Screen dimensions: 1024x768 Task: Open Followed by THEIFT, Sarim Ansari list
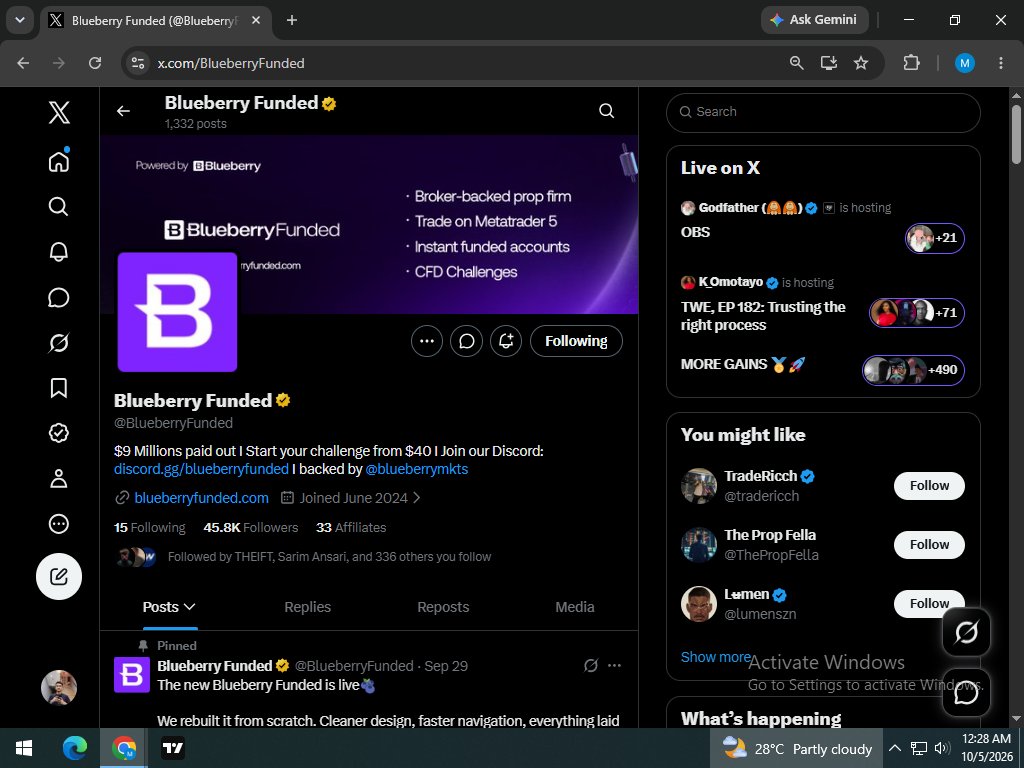(x=329, y=556)
